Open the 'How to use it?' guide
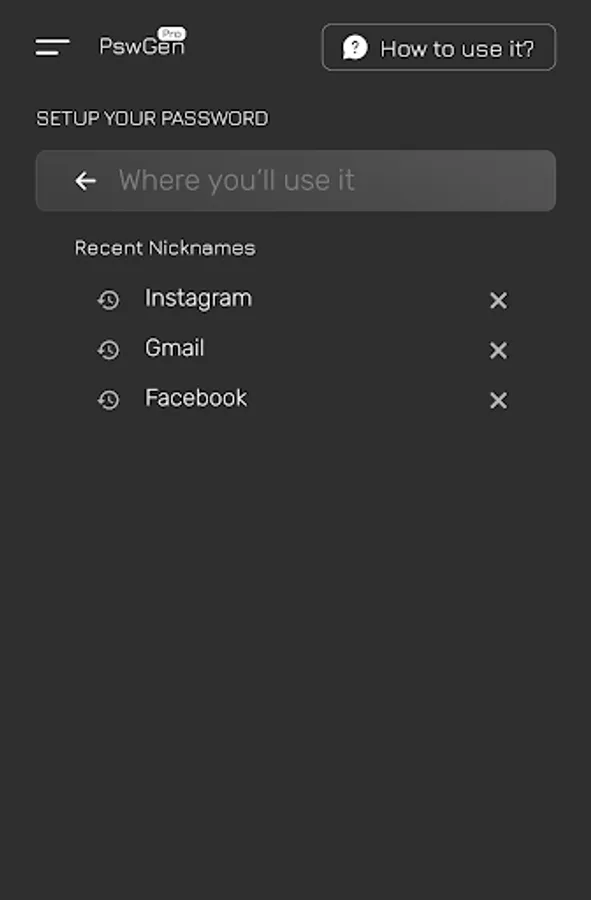Viewport: 591px width, 900px height. coord(438,47)
